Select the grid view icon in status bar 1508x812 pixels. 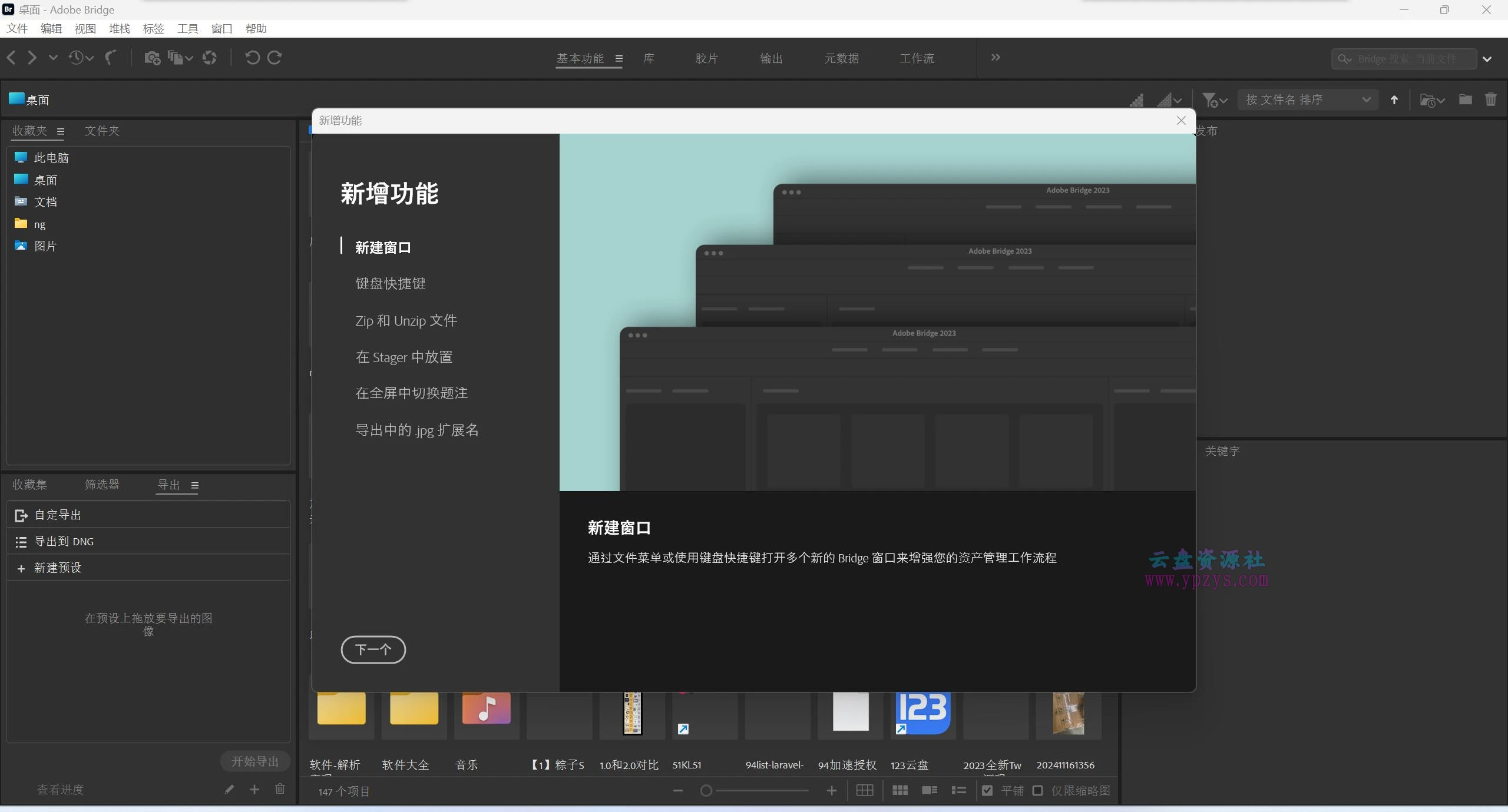864,790
